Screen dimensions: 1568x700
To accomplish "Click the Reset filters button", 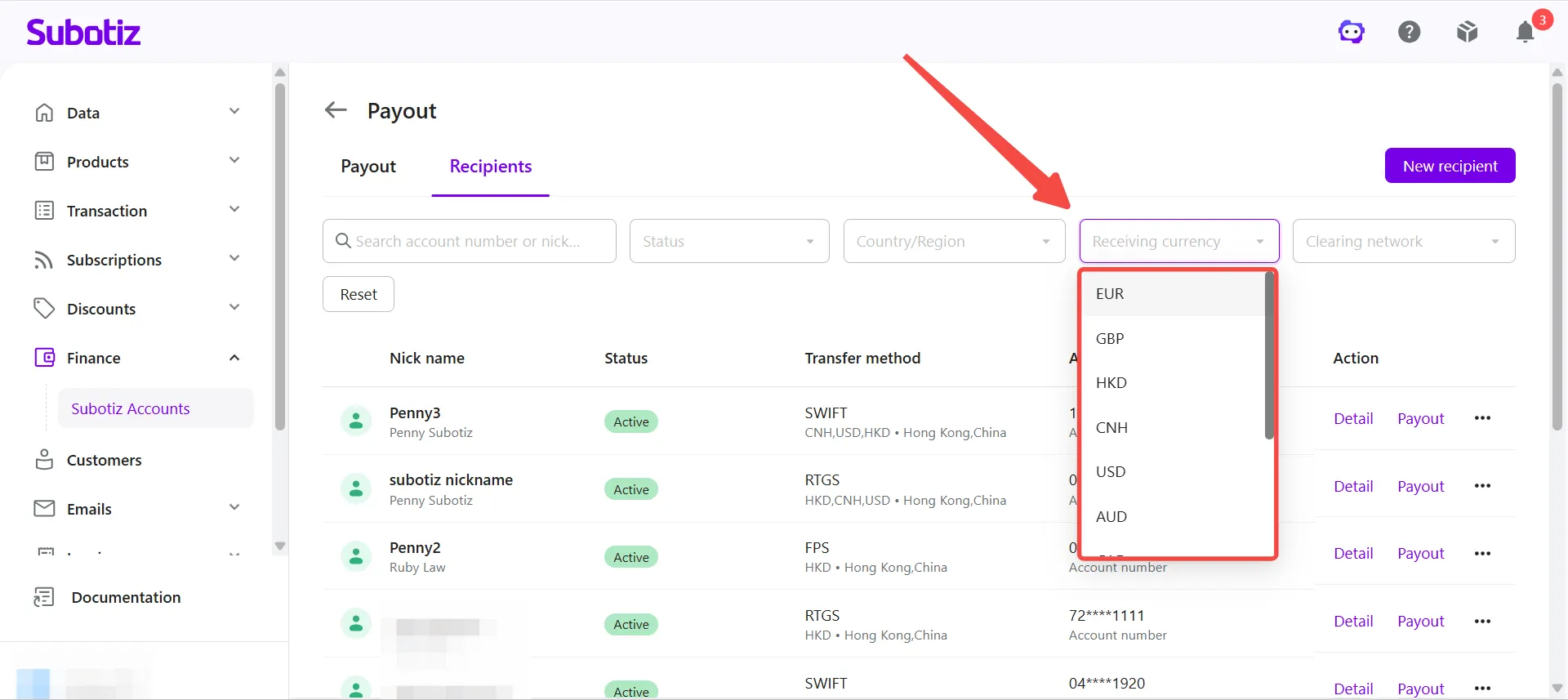I will 359,294.
